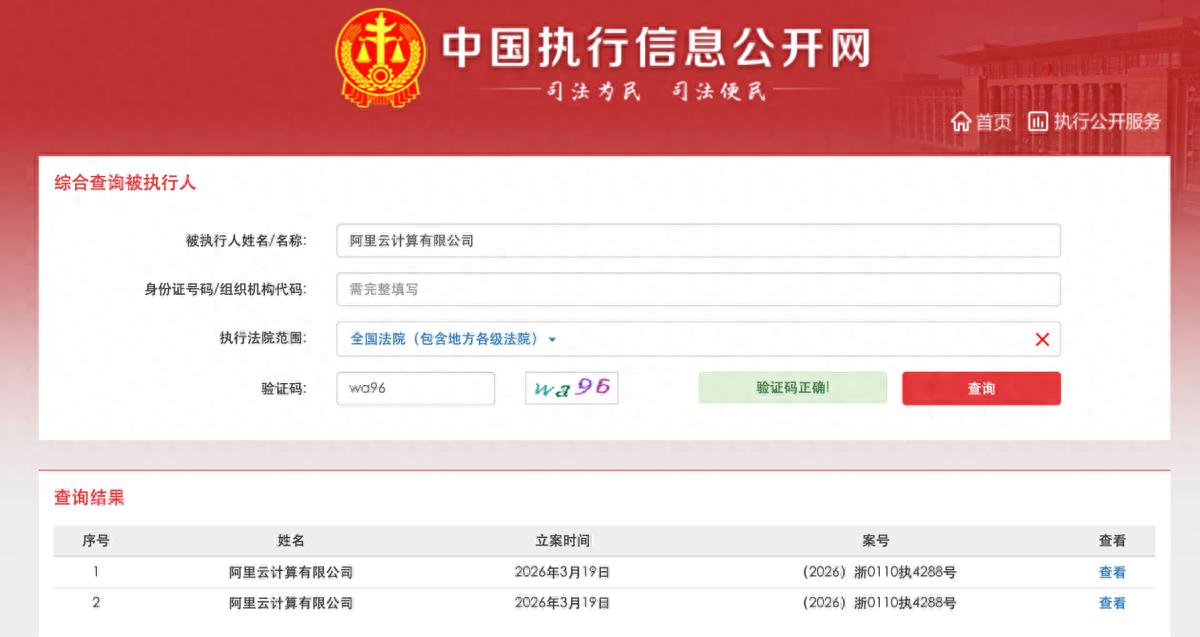Click the 姓名 column header
Screen dimensions: 1200x637
[291, 541]
